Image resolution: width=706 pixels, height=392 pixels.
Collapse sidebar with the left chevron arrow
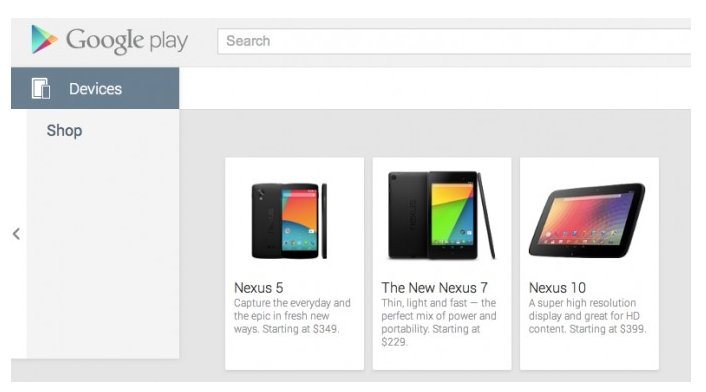coord(17,234)
